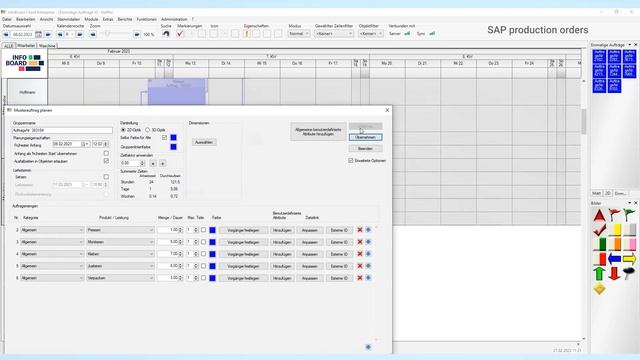Image resolution: width=640 pixels, height=360 pixels.
Task: Open Kategorie dropdown in order row 2
Action: [52, 230]
